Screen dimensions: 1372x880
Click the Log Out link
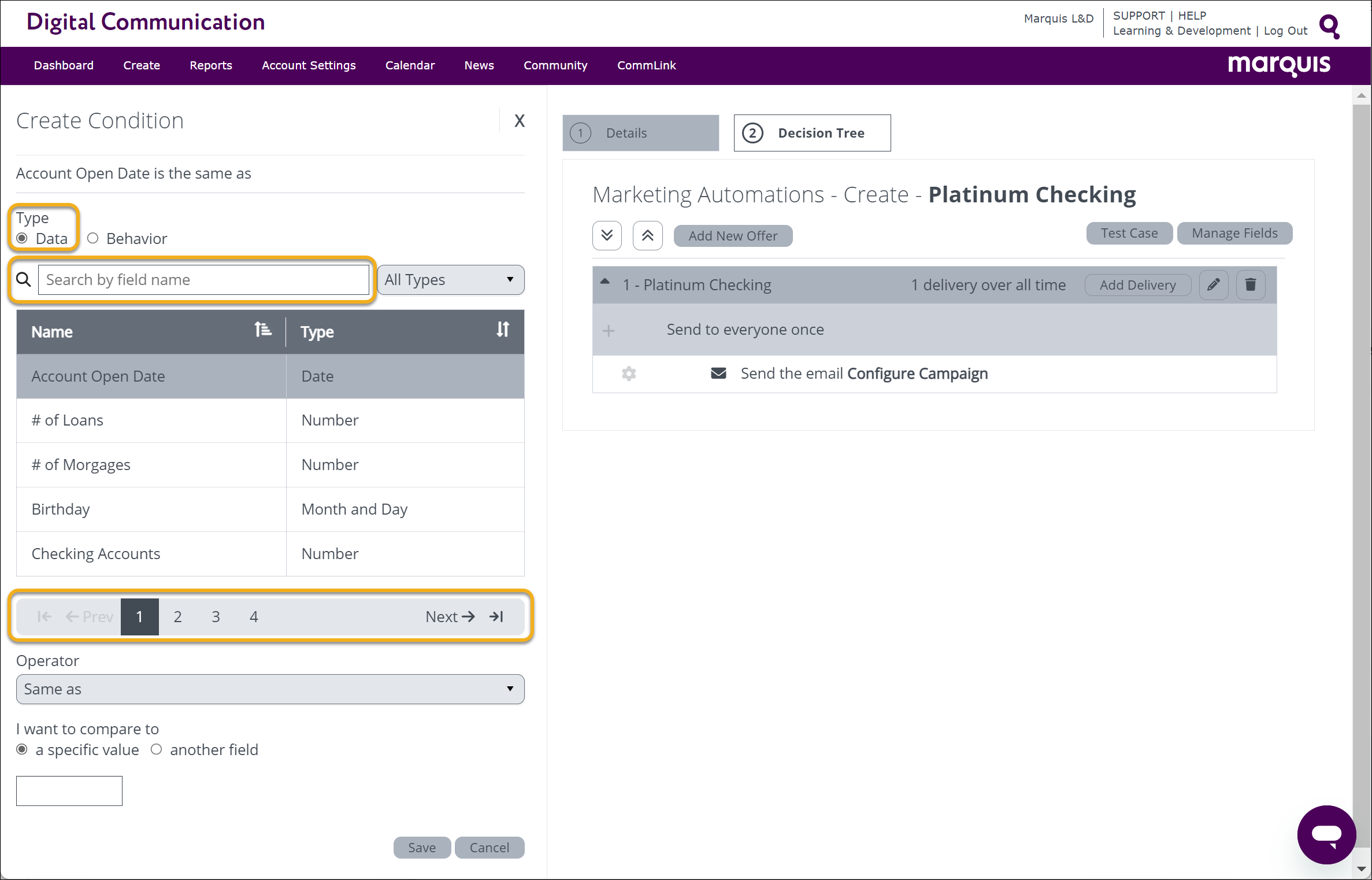coord(1285,31)
